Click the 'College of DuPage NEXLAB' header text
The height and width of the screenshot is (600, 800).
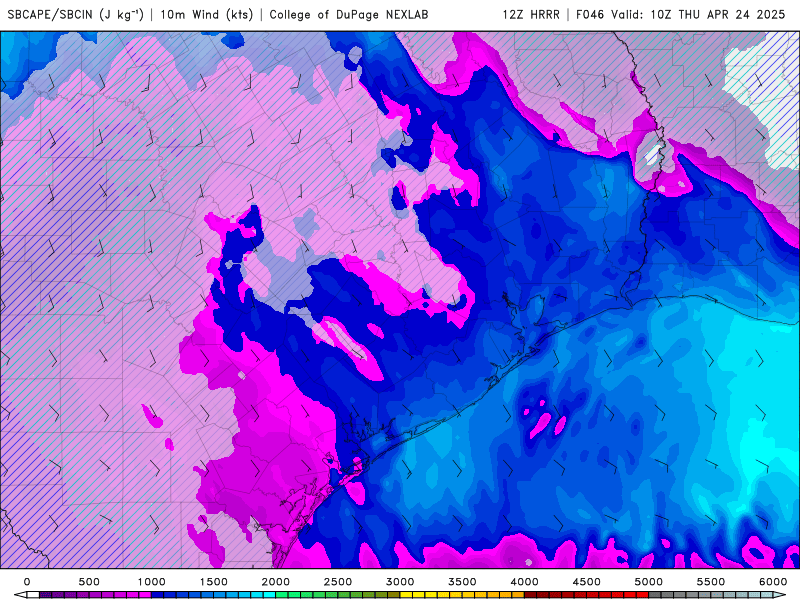point(348,15)
